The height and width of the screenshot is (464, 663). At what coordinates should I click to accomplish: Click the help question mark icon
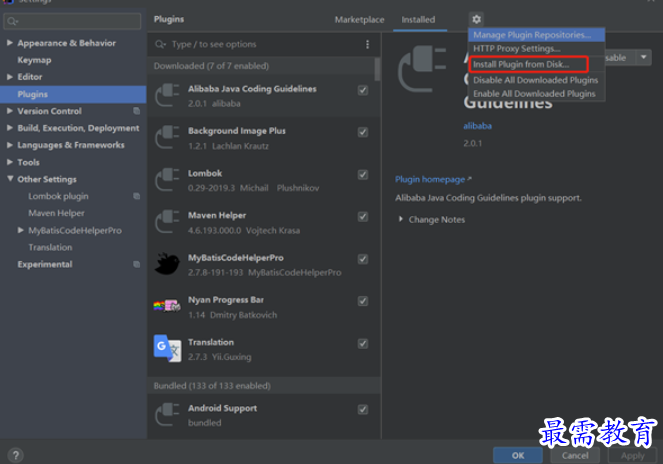pyautogui.click(x=16, y=455)
